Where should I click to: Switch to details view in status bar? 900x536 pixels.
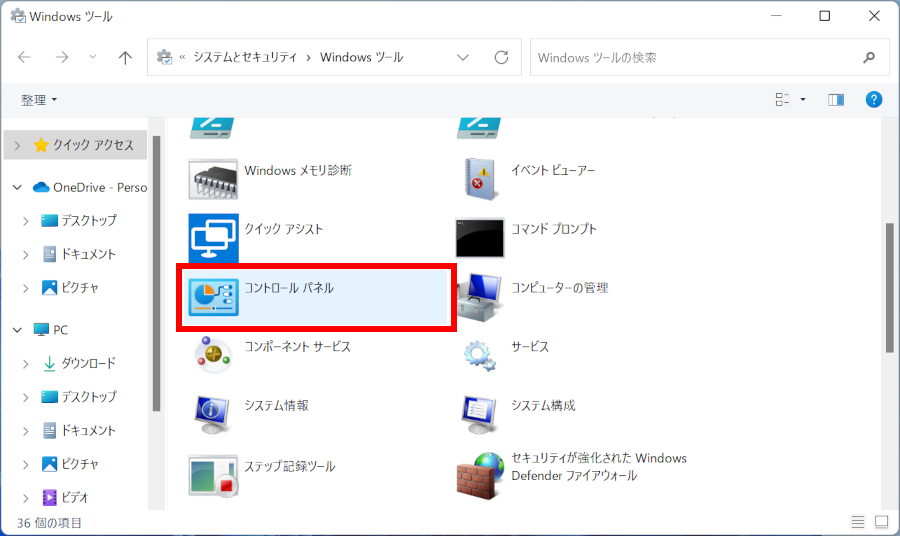tap(858, 522)
